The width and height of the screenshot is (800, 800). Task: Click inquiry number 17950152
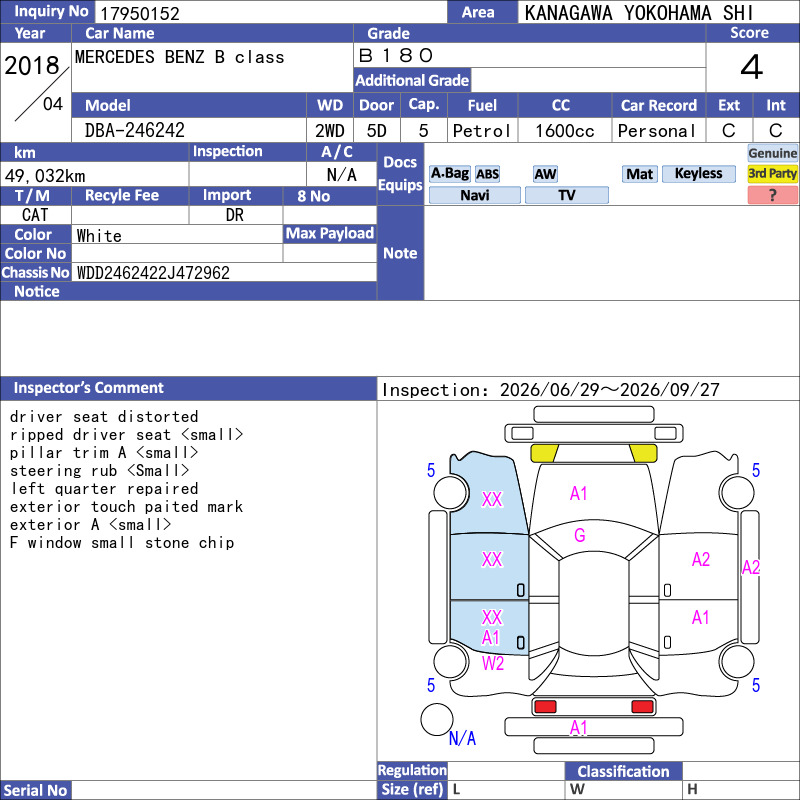[x=140, y=13]
